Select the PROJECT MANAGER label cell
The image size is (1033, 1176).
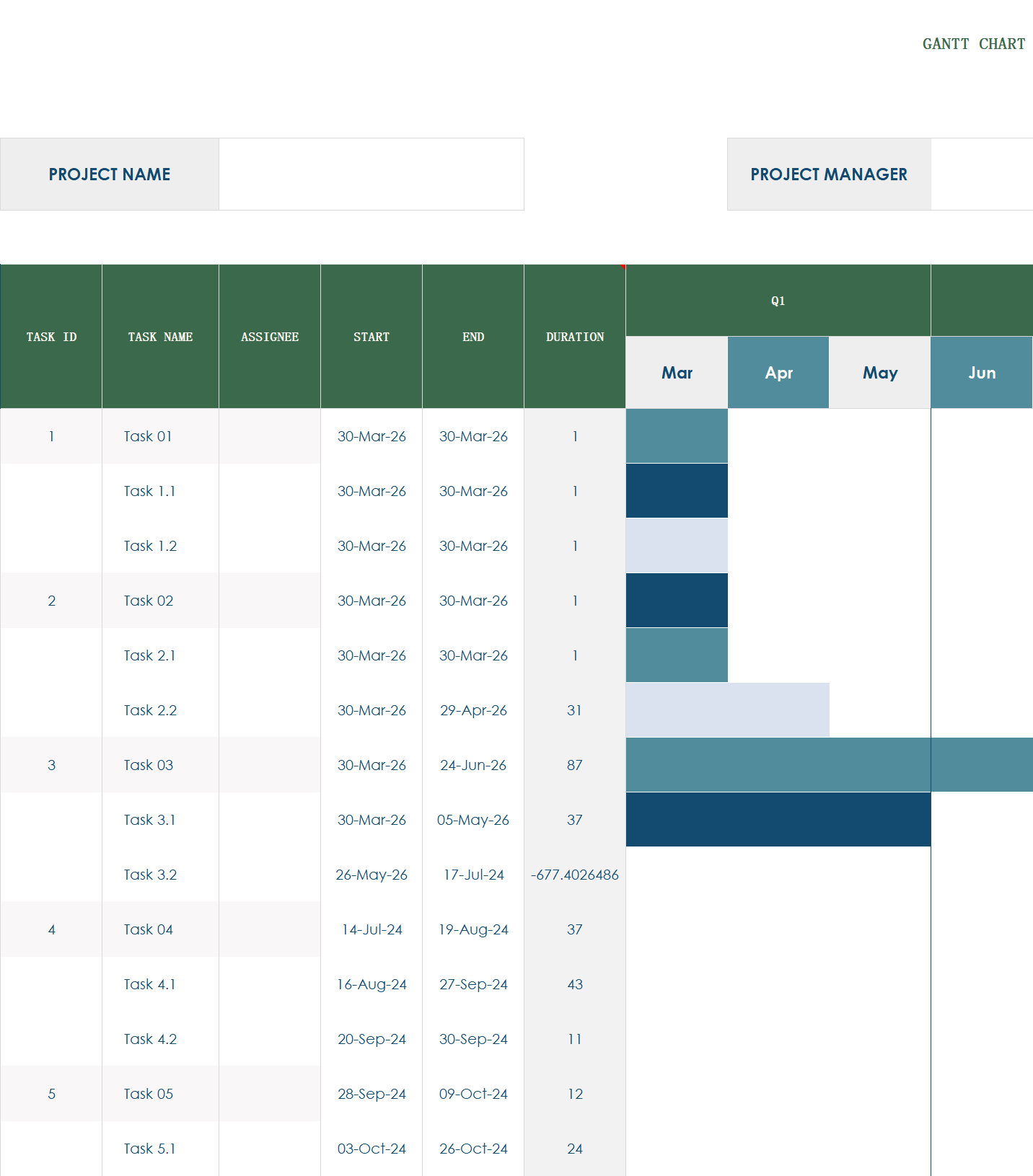point(829,174)
